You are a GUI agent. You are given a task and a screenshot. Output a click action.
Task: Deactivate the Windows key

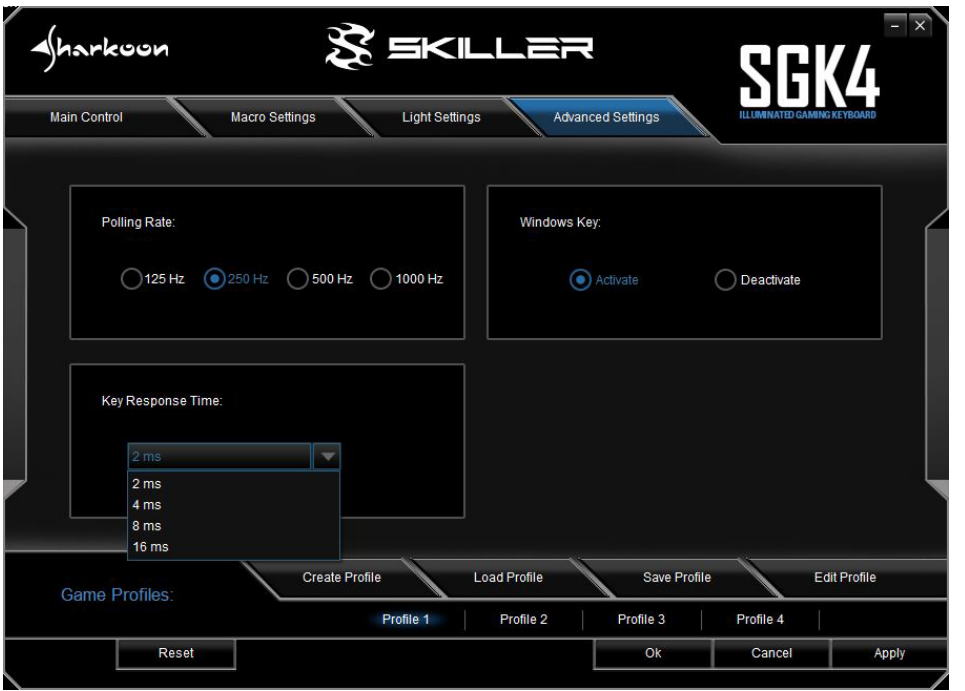[x=725, y=280]
